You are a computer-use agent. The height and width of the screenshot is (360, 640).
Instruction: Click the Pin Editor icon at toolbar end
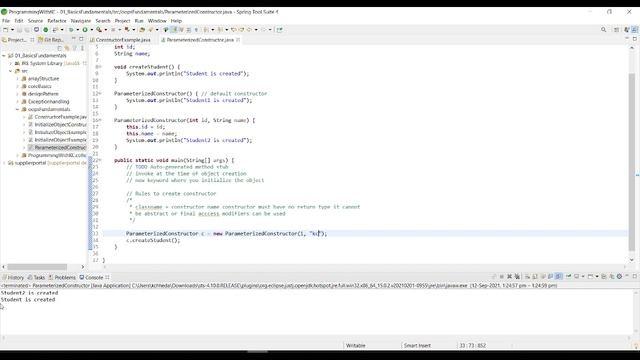pos(280,29)
